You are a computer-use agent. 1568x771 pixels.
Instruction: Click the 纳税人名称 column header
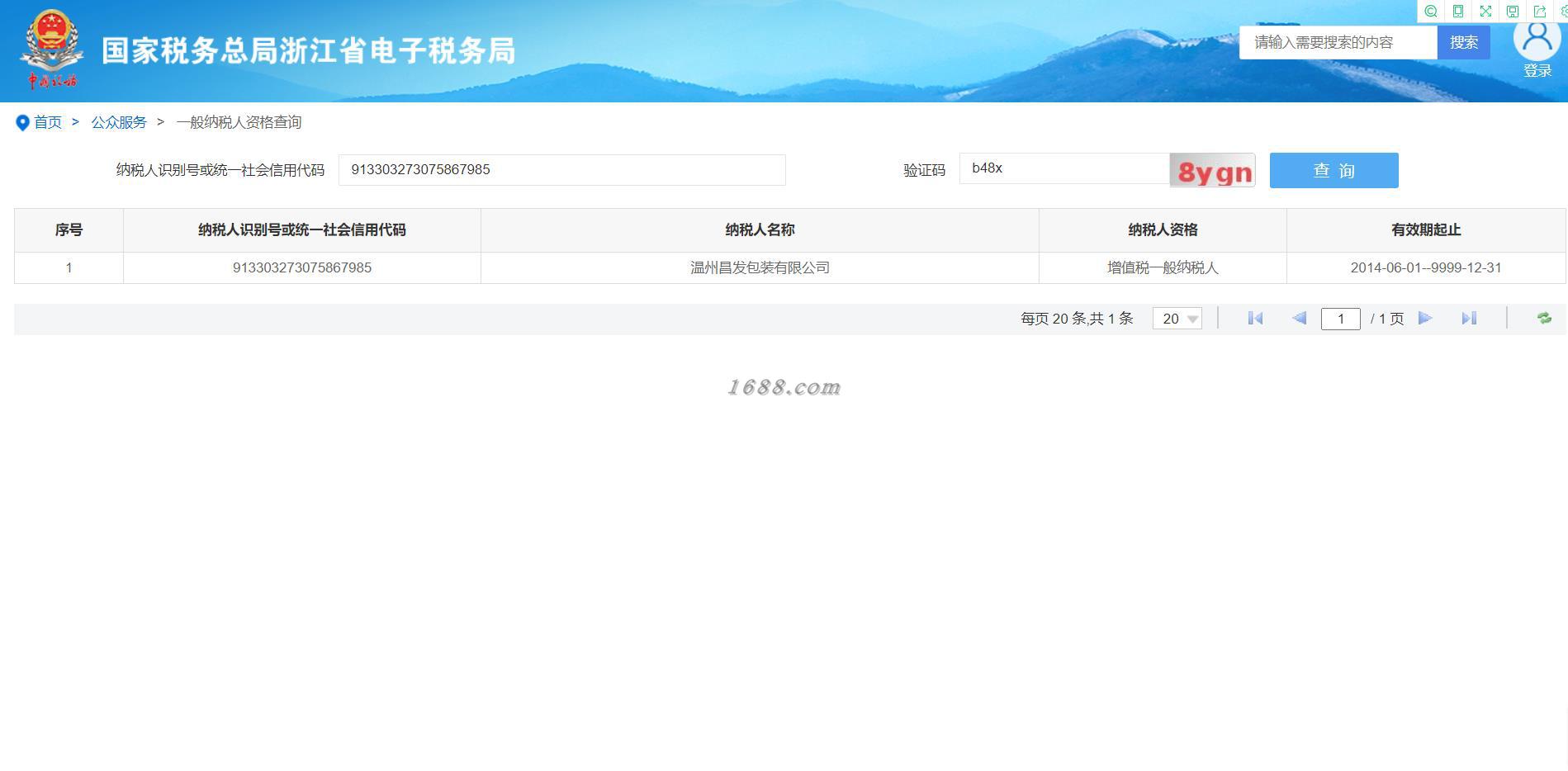760,230
